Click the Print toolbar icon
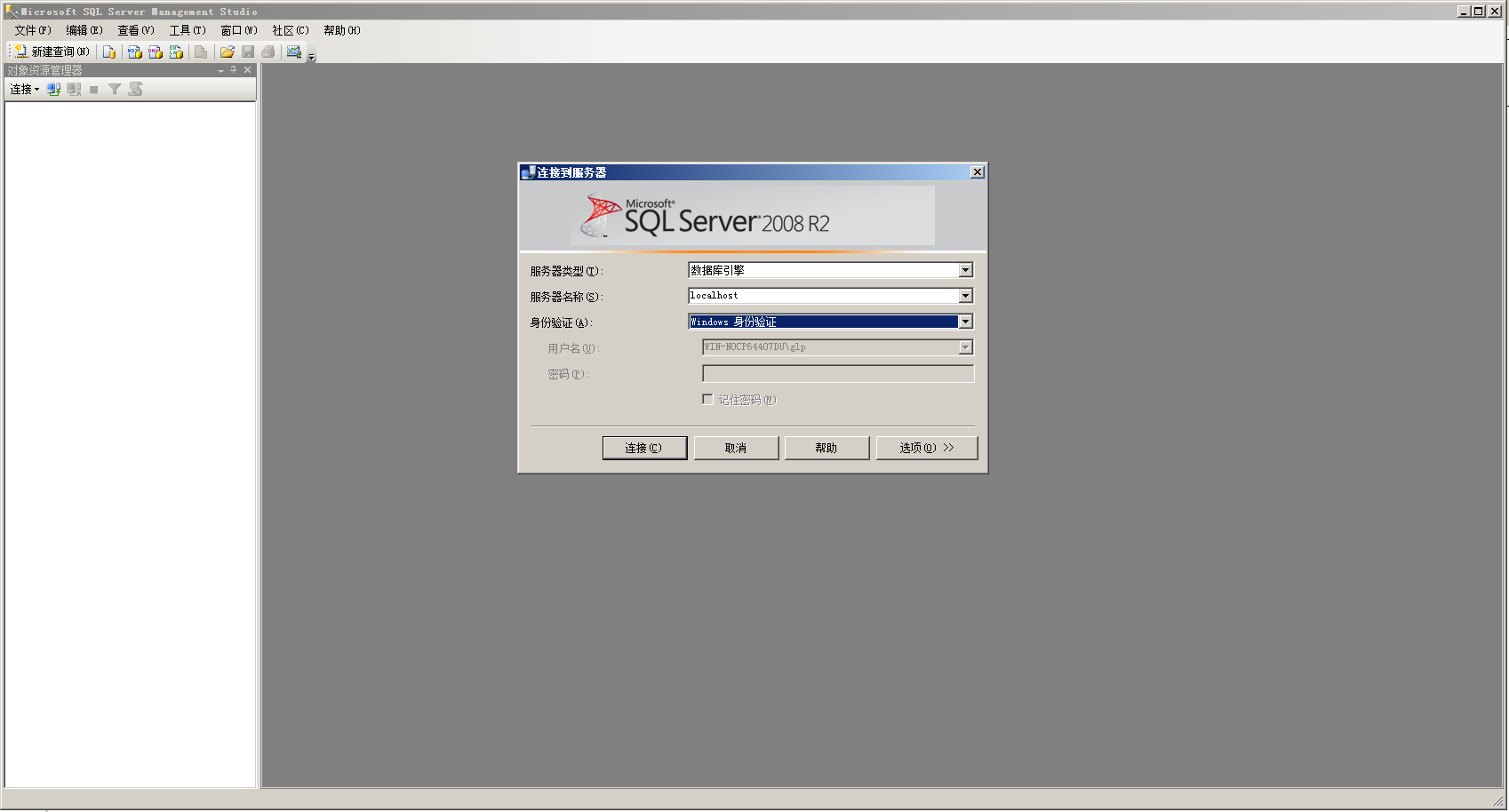The height and width of the screenshot is (812, 1509). (x=268, y=52)
